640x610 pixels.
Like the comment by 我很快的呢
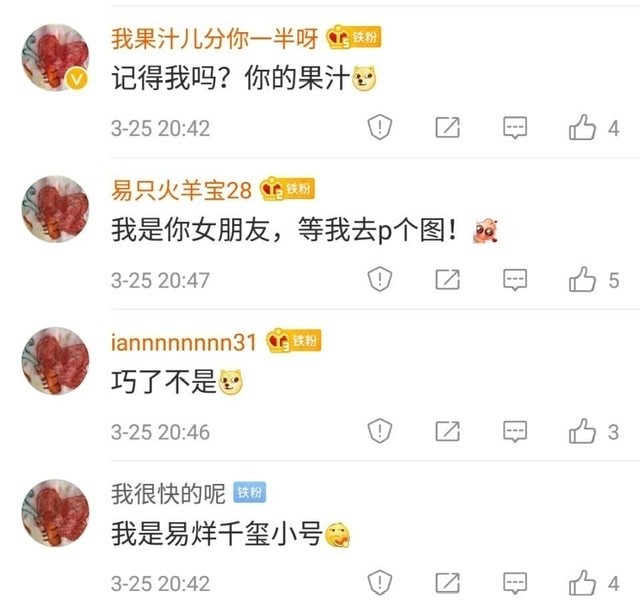(582, 583)
